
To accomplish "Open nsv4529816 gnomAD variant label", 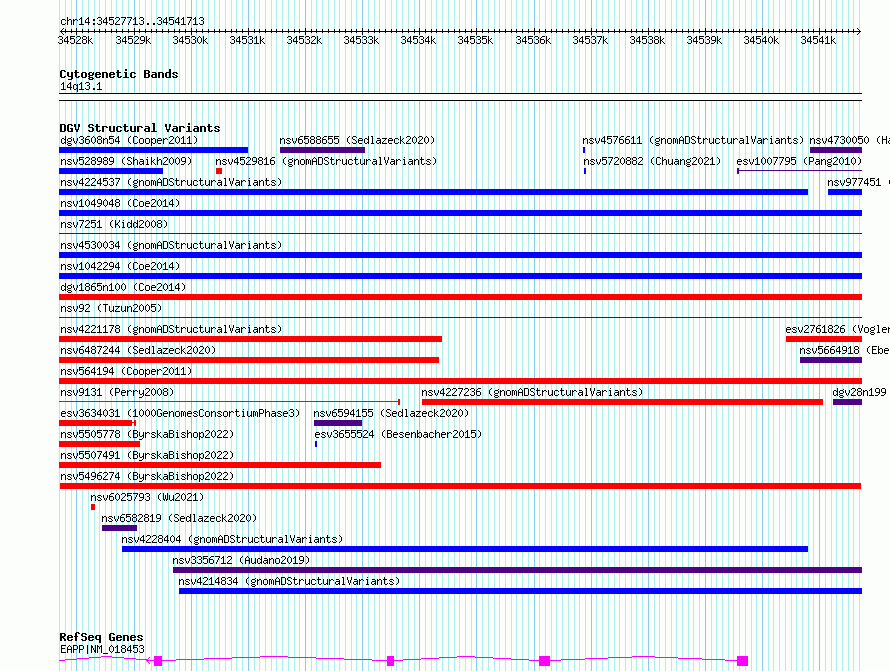I will tap(326, 161).
